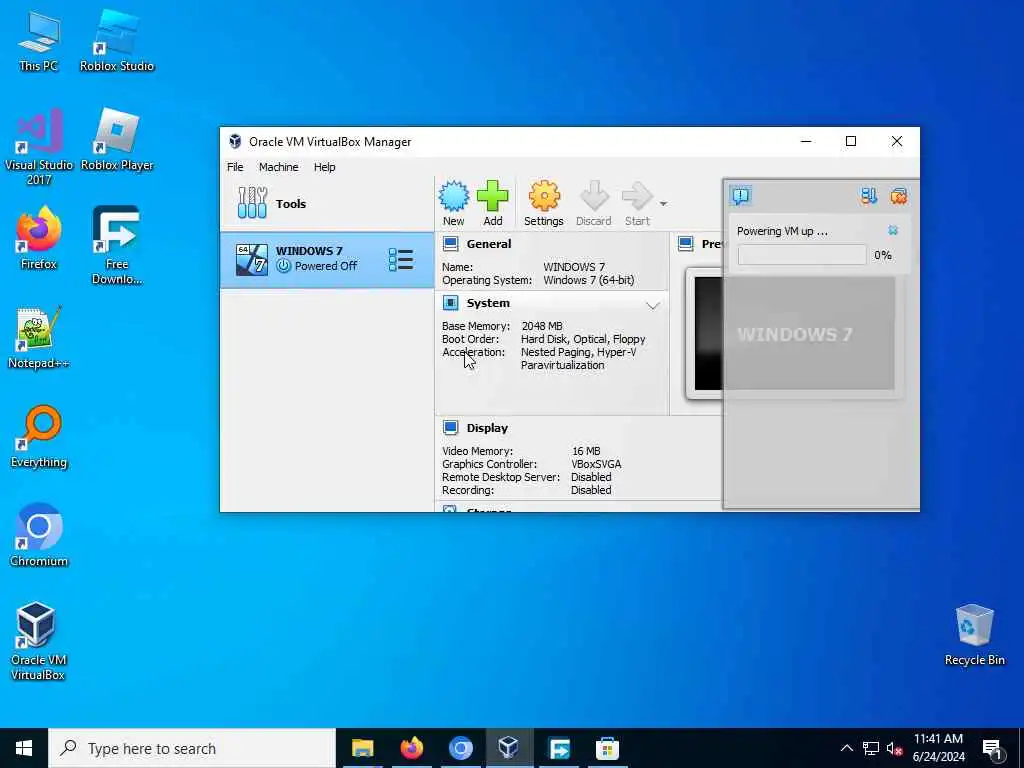
Task: Open Chromium desktop shortcut
Action: coord(39,536)
